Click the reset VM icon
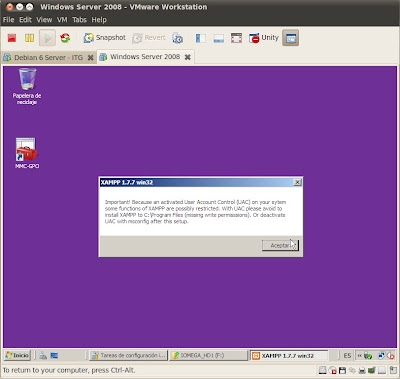This screenshot has width=400, height=379. point(65,38)
